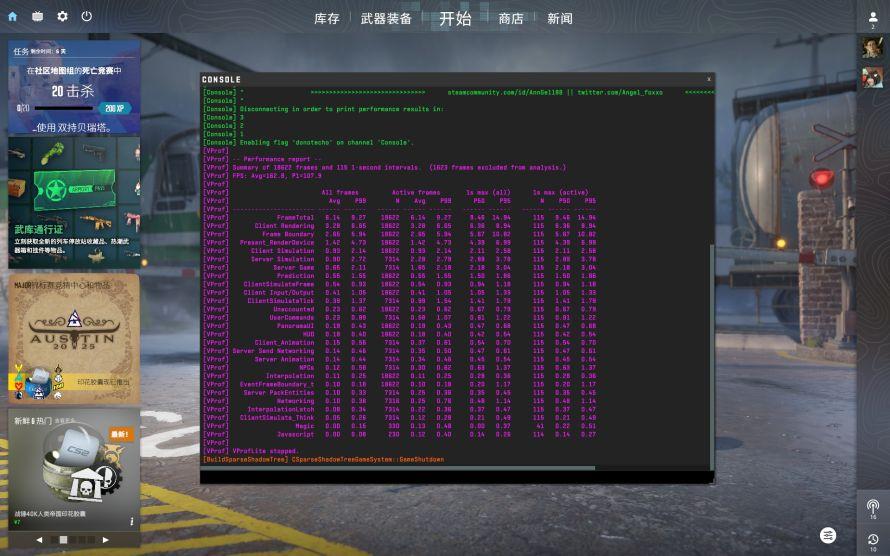Go to the home screen icon
The width and height of the screenshot is (890, 556).
(x=12, y=16)
